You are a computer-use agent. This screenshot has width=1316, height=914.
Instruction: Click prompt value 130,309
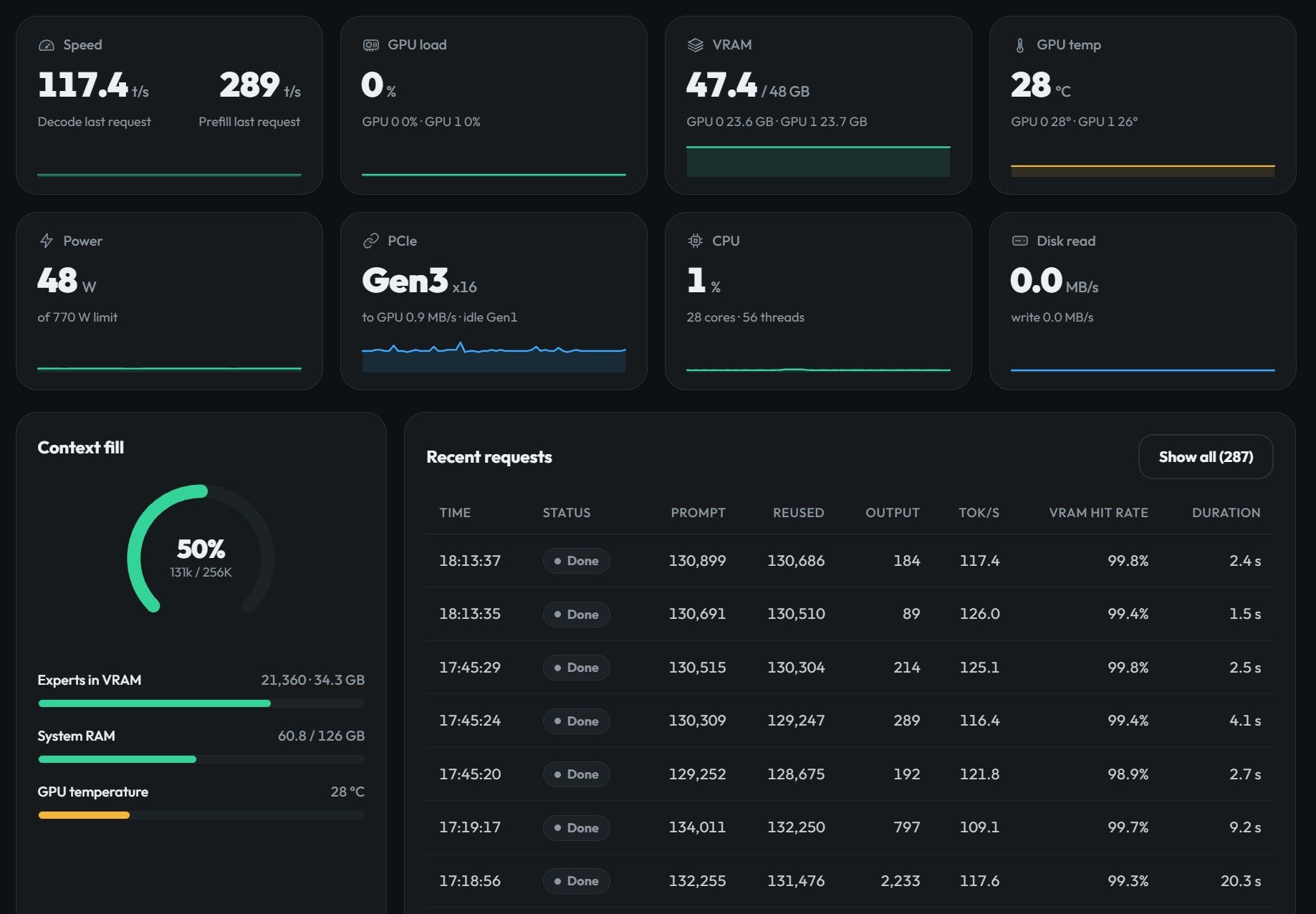[697, 721]
